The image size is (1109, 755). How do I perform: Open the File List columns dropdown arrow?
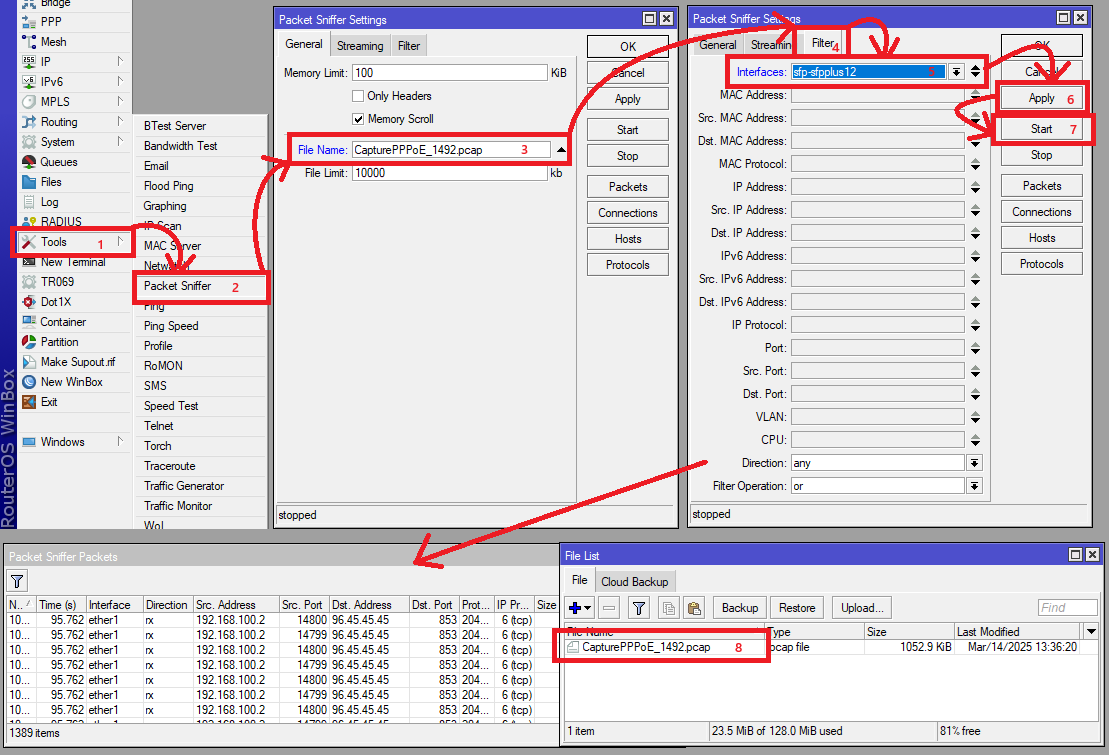pyautogui.click(x=1091, y=631)
